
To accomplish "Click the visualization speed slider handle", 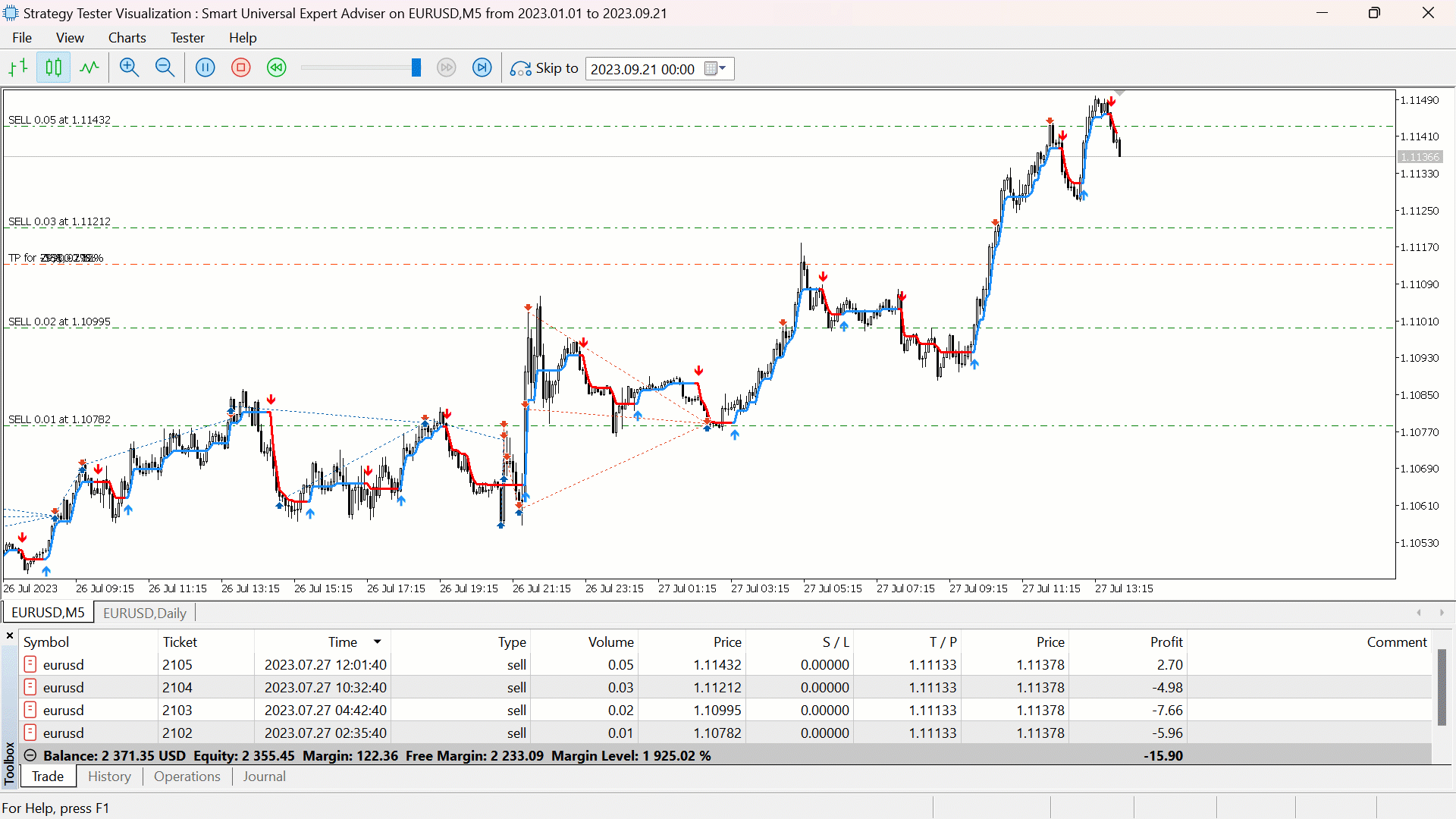I will click(x=416, y=68).
